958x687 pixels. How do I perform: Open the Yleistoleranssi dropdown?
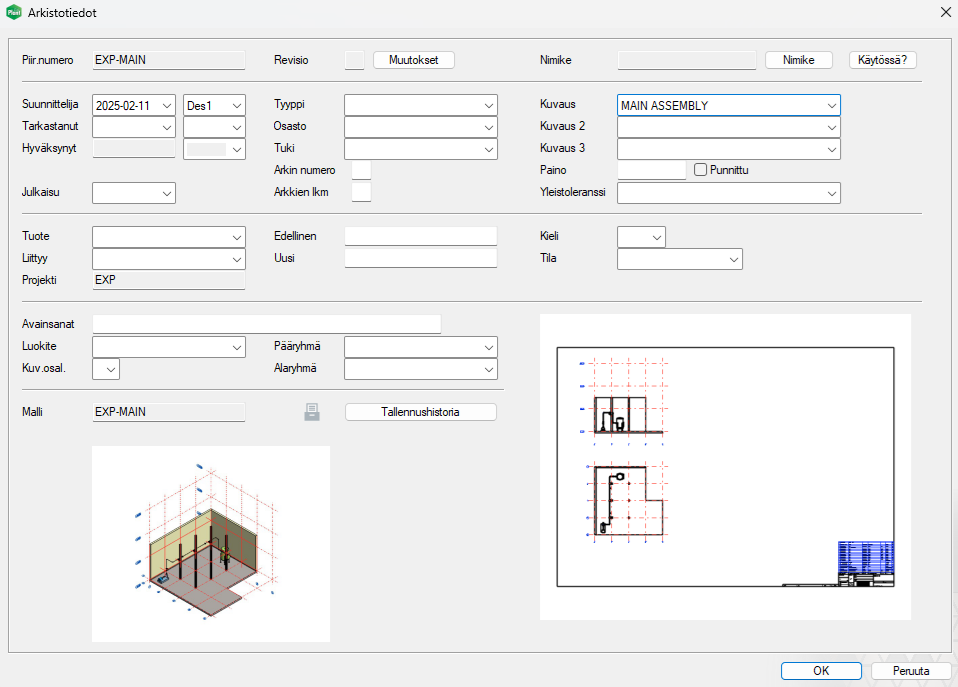(831, 193)
